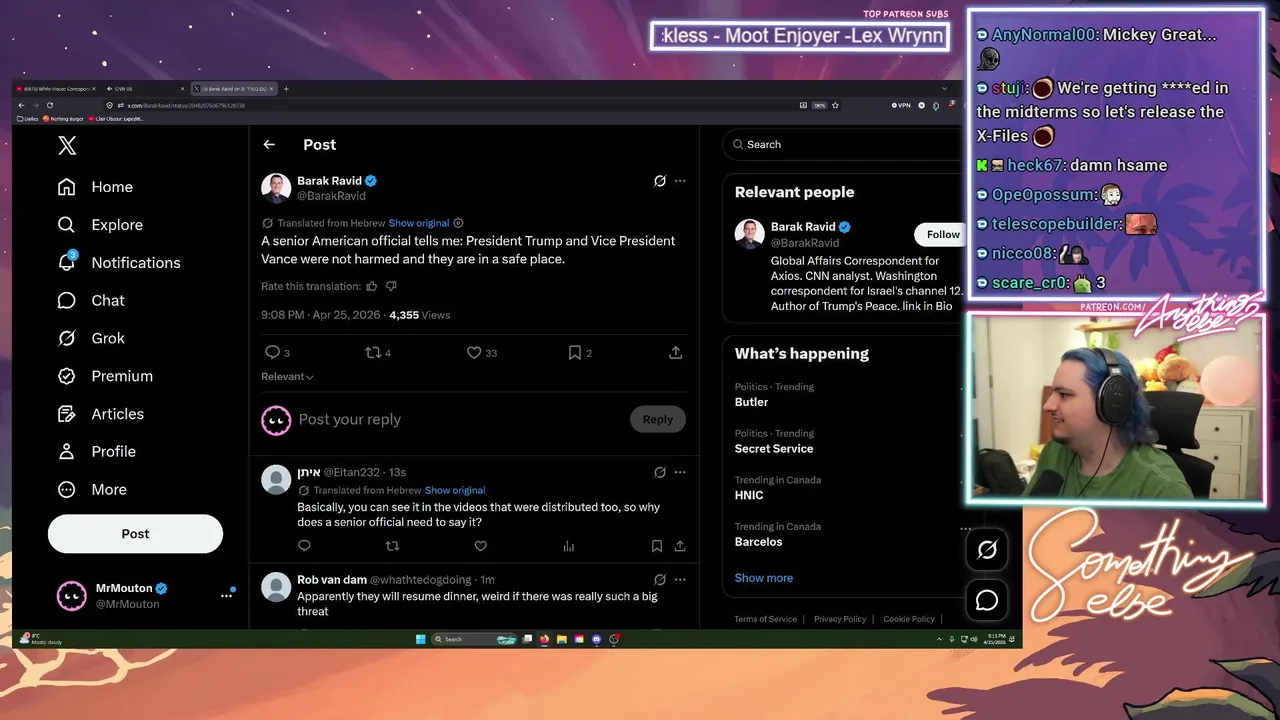Click the white Post button
Screen dimensions: 1280x720
[135, 534]
